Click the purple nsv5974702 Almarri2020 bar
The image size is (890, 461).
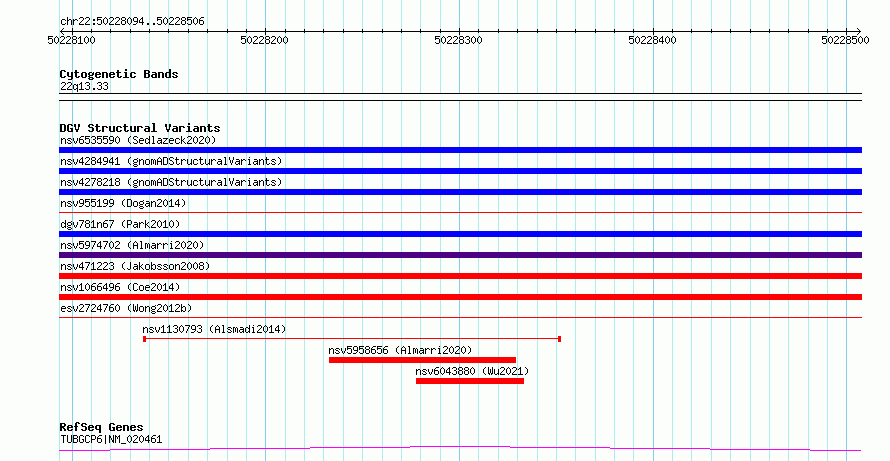click(460, 255)
